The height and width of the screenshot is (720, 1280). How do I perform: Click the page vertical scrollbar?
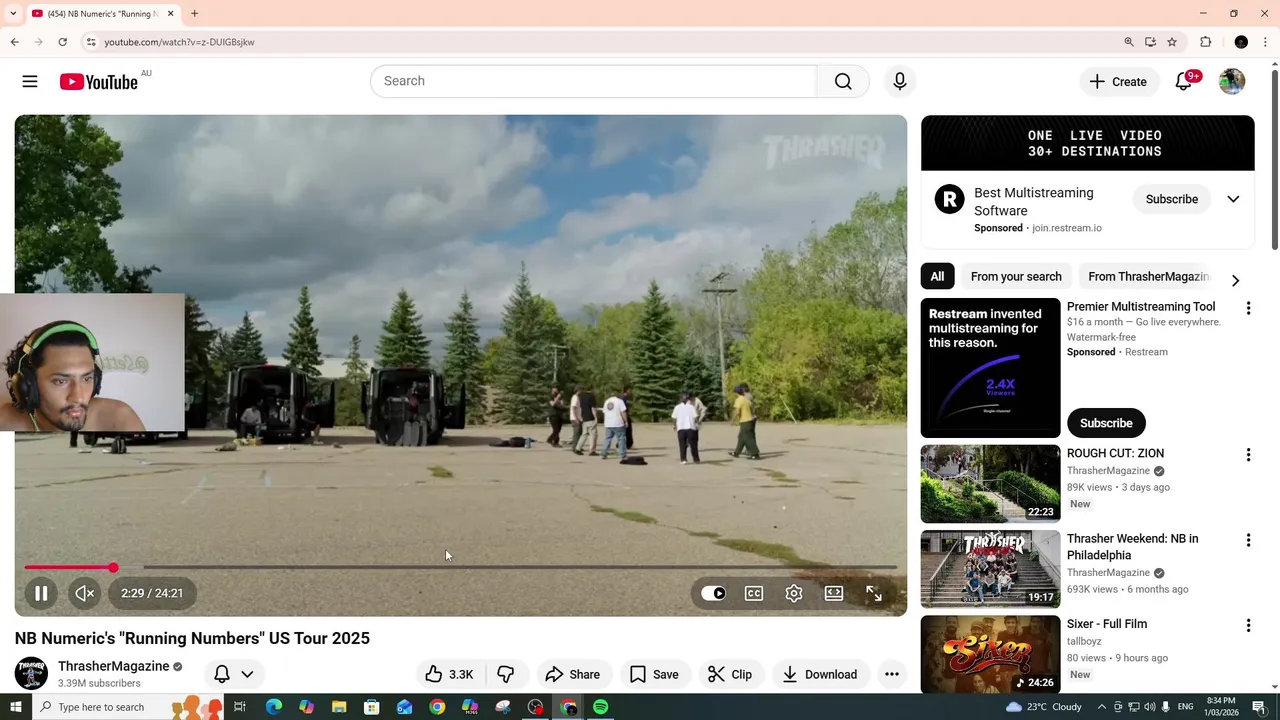[1274, 160]
